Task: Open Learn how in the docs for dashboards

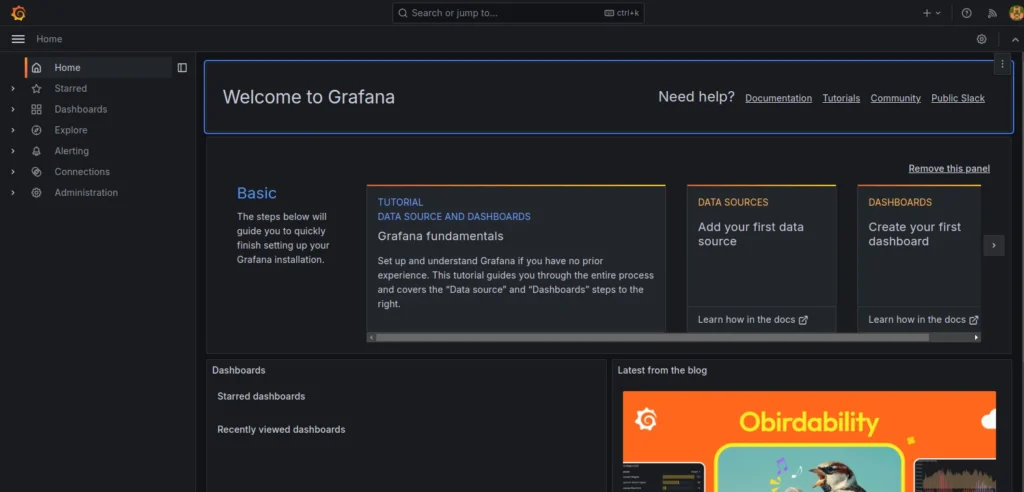Action: [x=923, y=320]
